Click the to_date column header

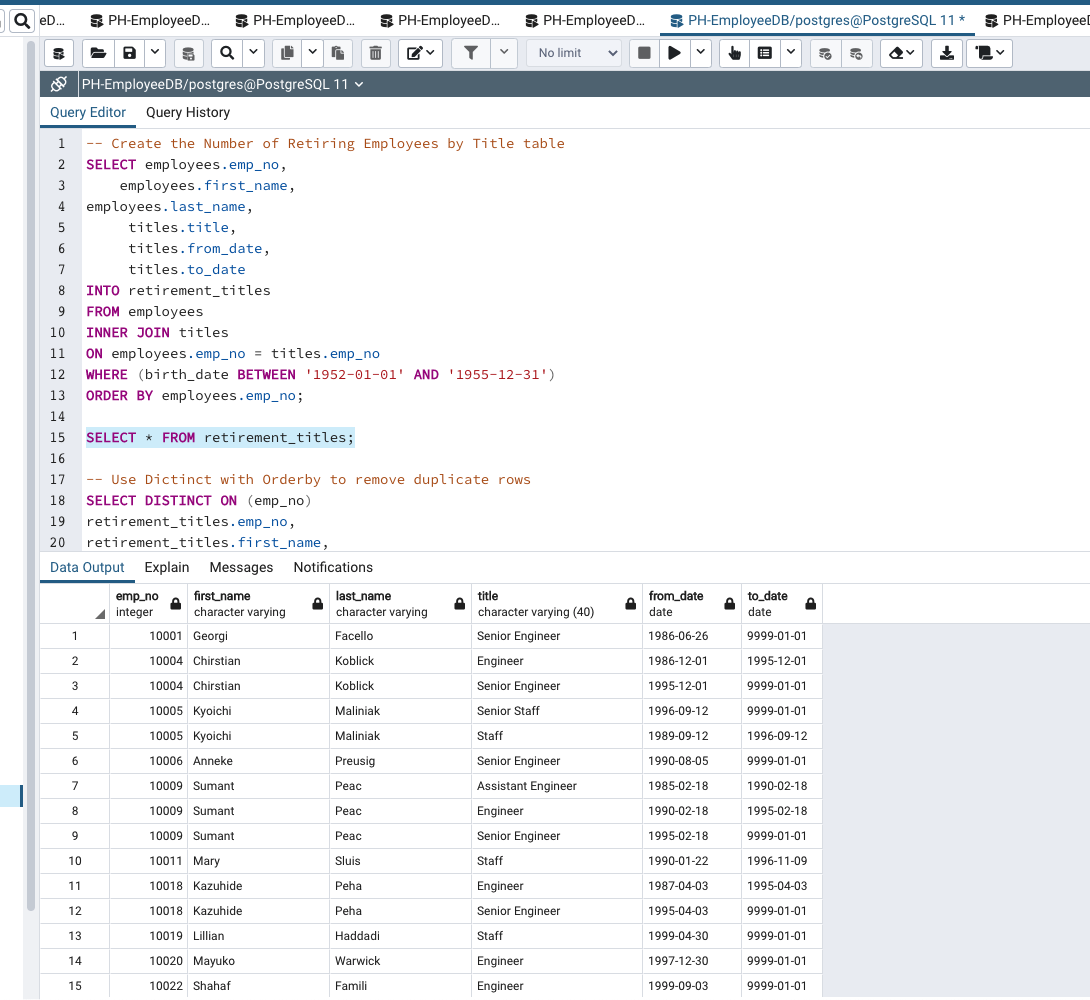(781, 604)
